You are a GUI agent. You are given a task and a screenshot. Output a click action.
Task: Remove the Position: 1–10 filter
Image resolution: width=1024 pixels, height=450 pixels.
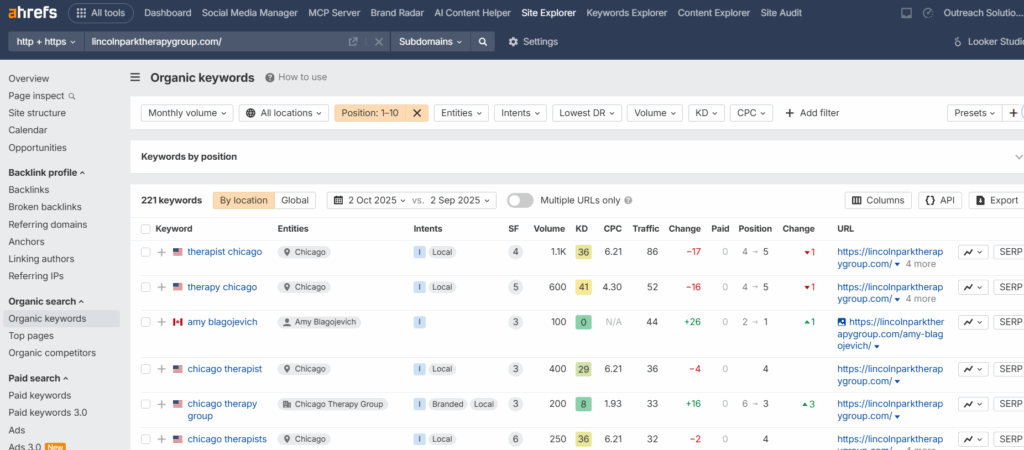(417, 113)
